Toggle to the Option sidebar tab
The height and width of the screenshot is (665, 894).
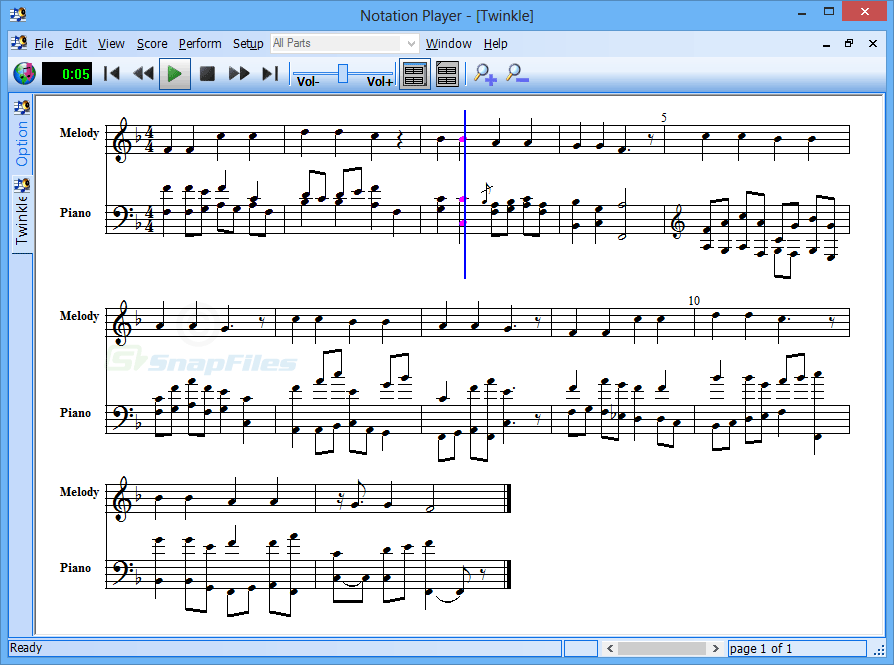click(22, 131)
